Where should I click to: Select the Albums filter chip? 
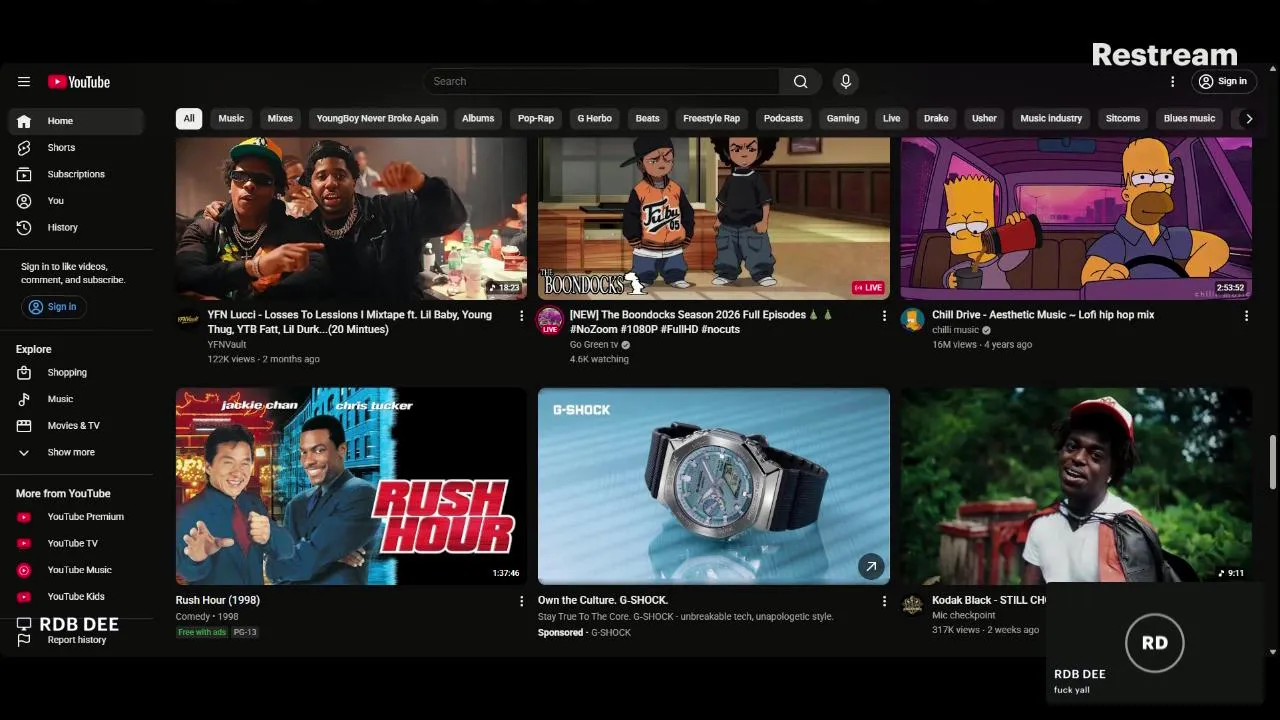478,118
